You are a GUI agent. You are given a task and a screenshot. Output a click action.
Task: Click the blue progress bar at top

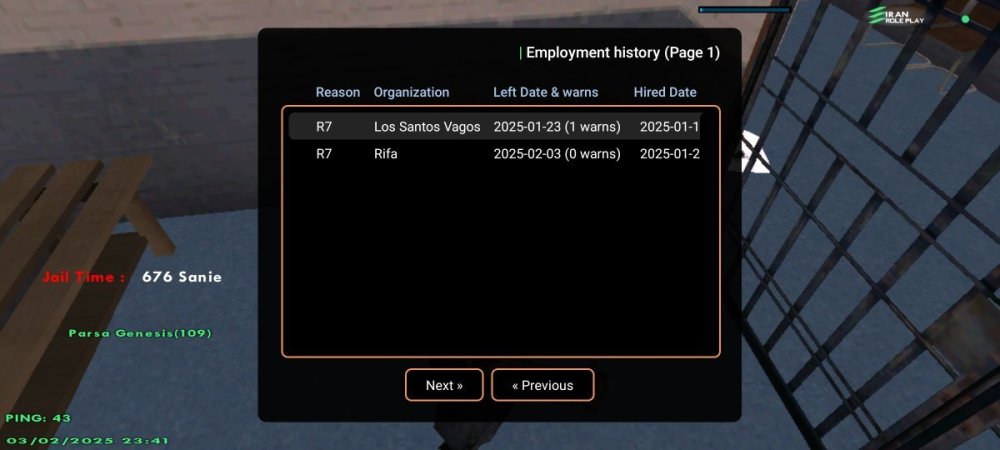pos(744,10)
